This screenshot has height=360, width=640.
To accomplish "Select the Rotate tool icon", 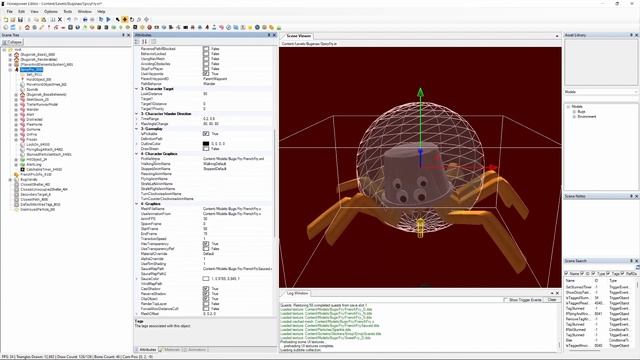I will coord(132,20).
